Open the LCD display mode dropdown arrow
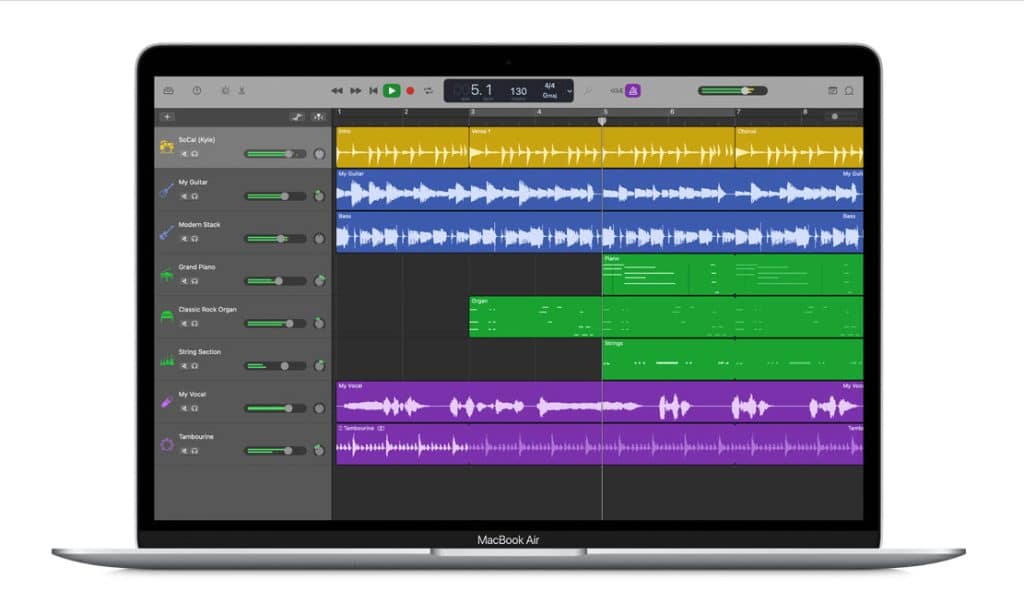1024x615 pixels. pyautogui.click(x=569, y=91)
